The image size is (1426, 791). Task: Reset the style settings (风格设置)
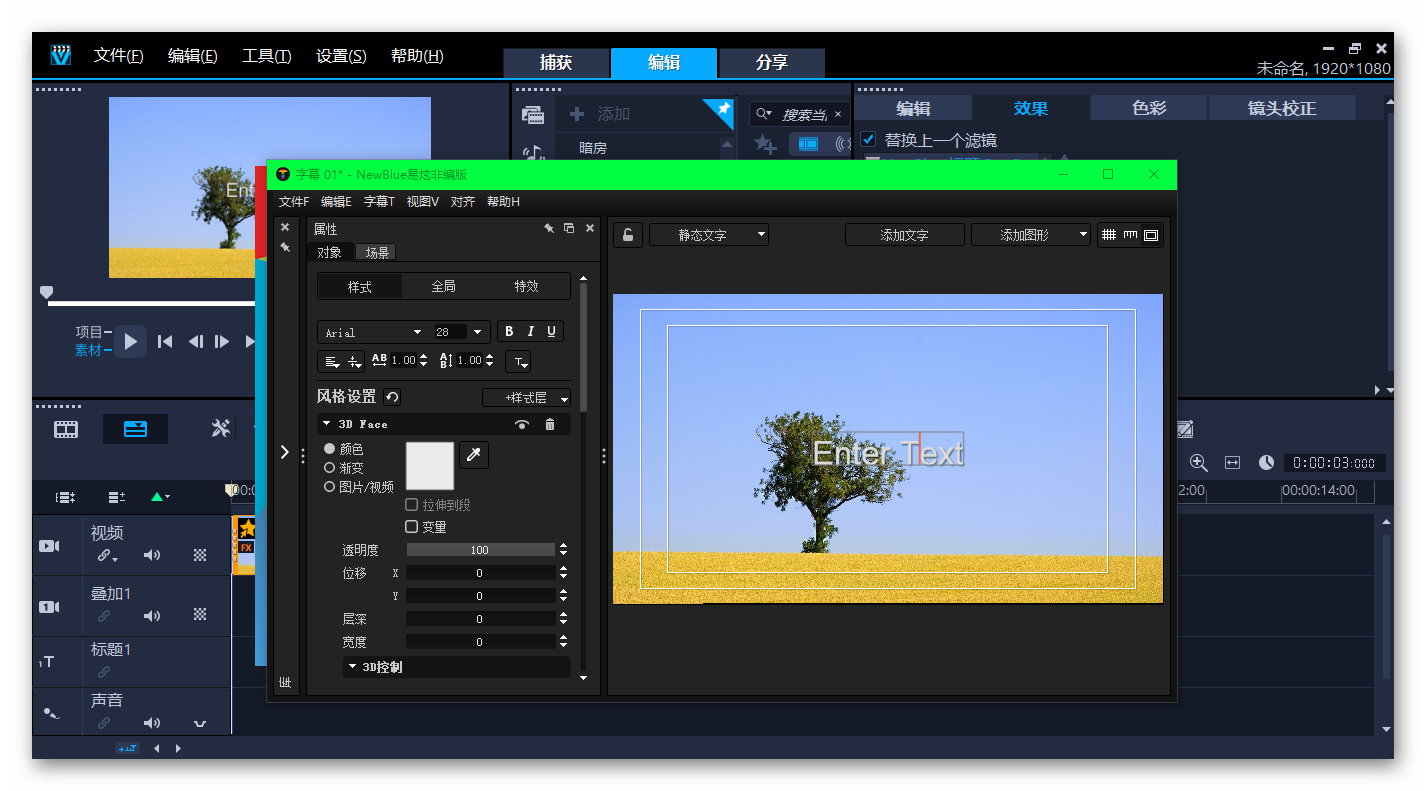tap(392, 397)
